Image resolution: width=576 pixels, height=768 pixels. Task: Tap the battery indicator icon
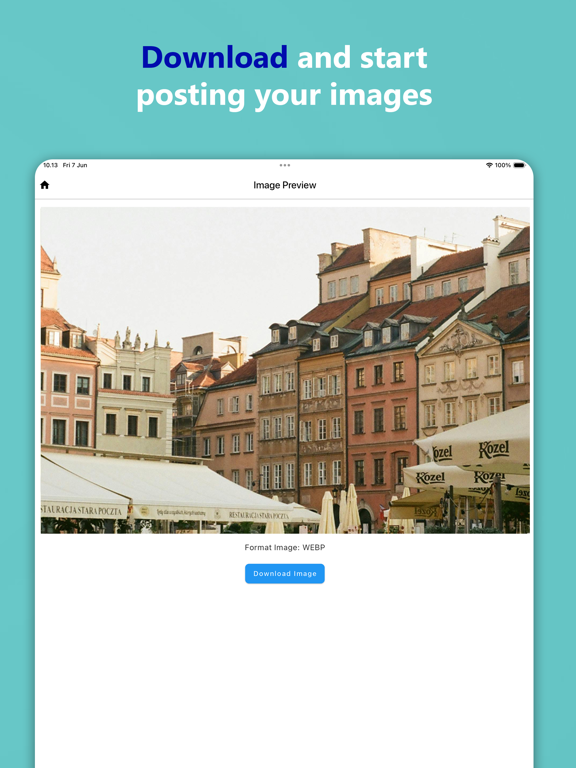coord(519,165)
